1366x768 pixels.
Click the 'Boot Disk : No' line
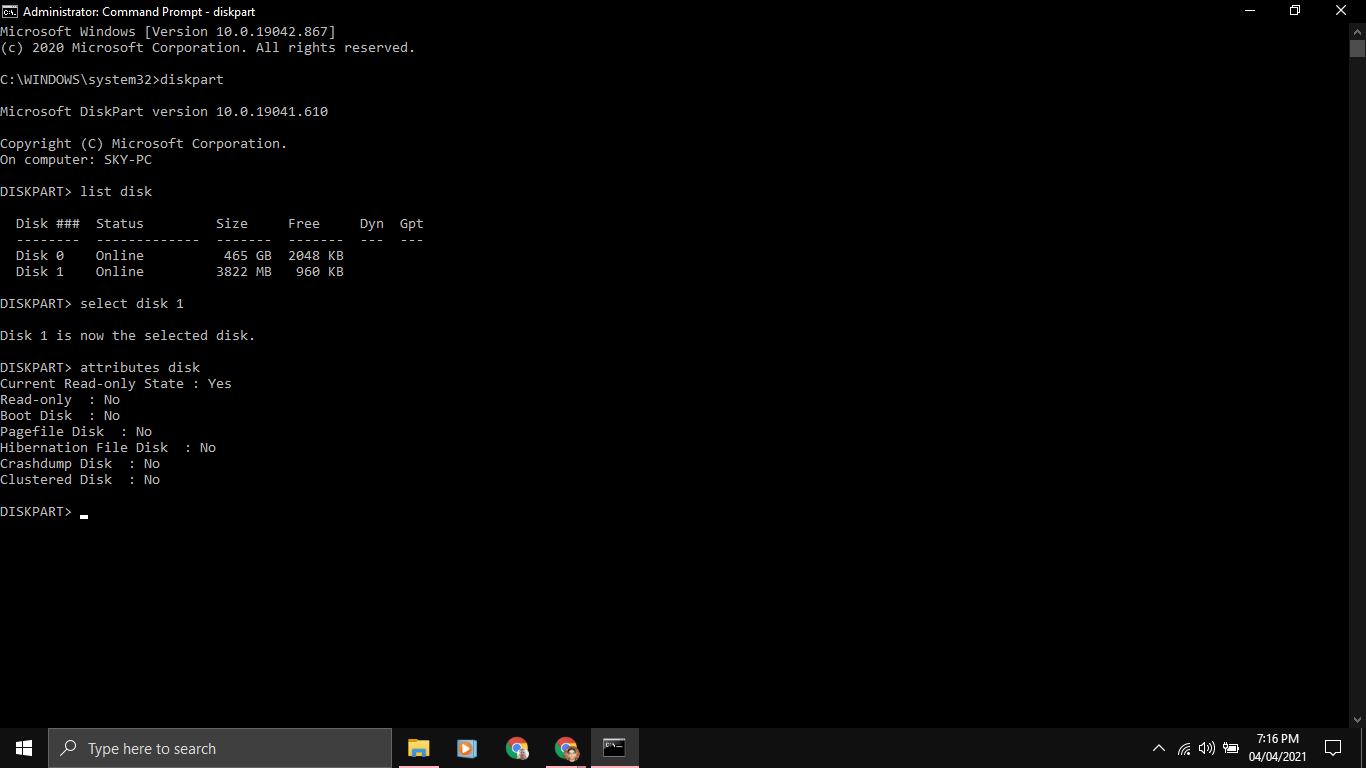60,416
